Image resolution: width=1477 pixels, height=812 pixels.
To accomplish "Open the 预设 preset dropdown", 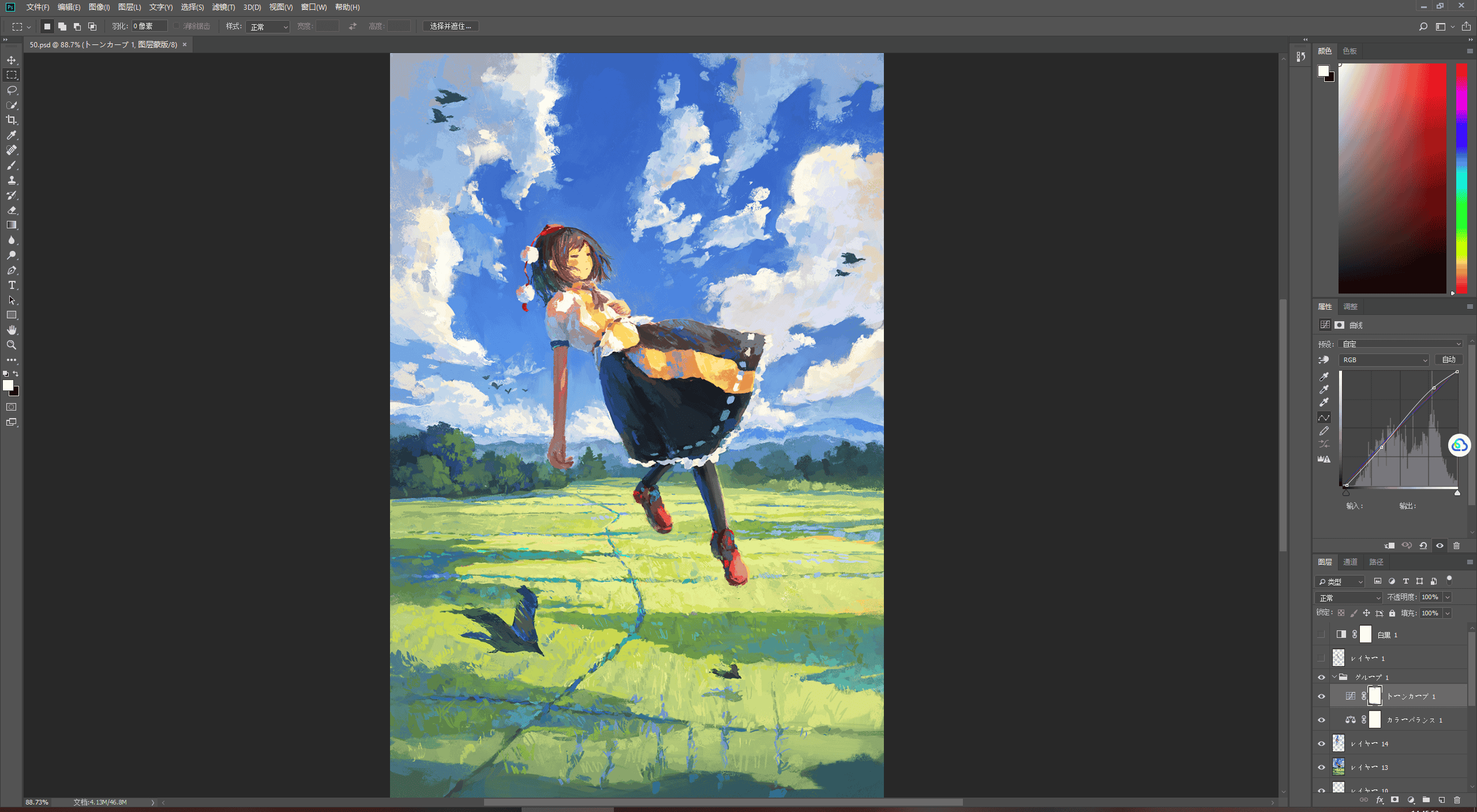I will click(x=1401, y=344).
